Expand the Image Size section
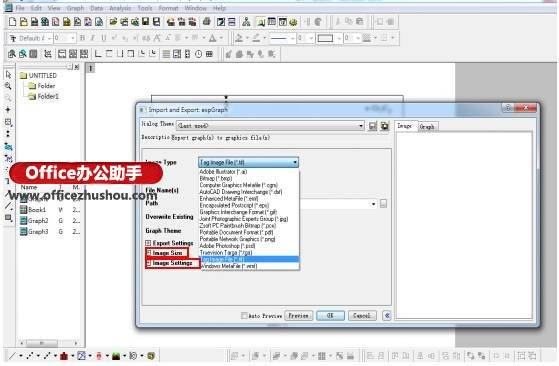This screenshot has width=559, height=366. pyautogui.click(x=149, y=253)
